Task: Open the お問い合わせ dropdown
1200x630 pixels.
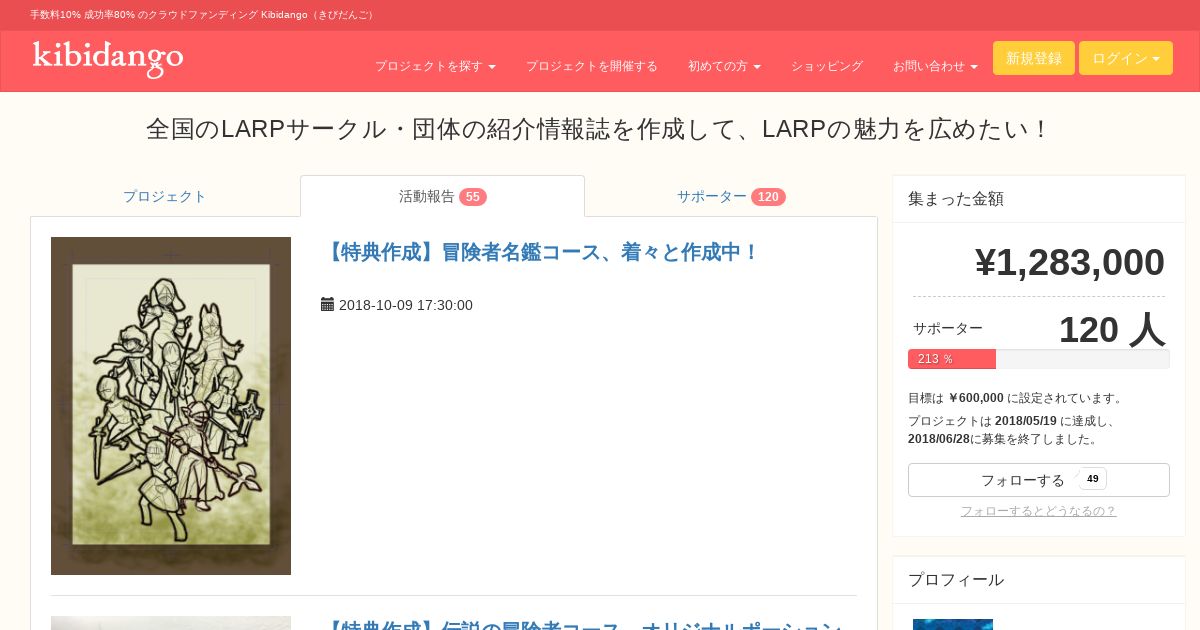Action: (x=935, y=66)
